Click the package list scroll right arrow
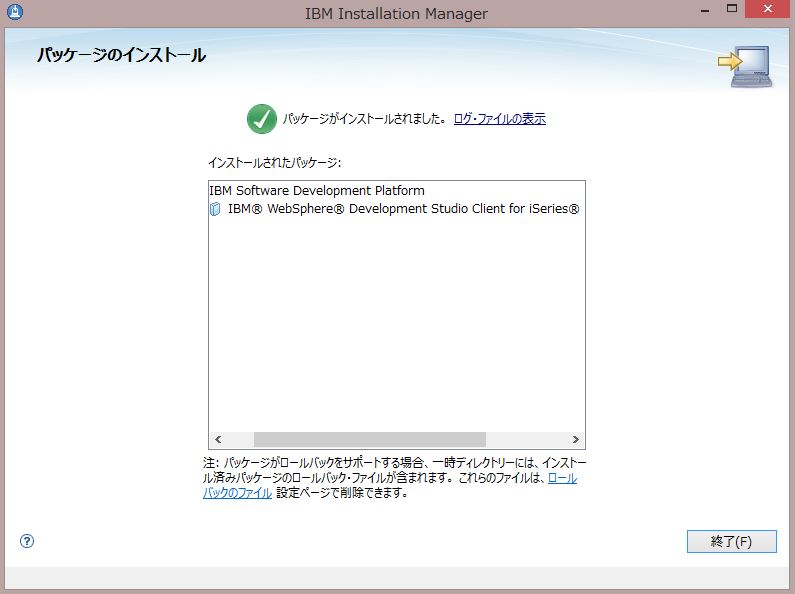The height and width of the screenshot is (594, 795). click(x=575, y=439)
